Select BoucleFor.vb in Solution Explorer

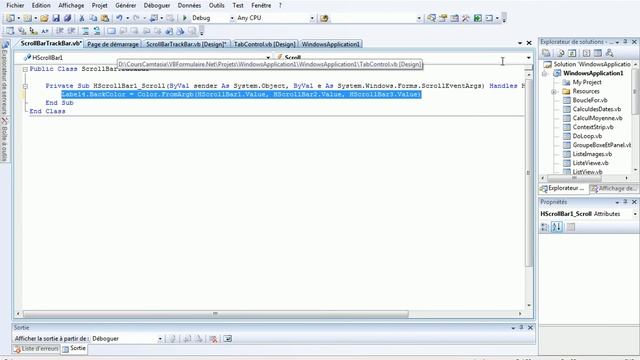coord(590,100)
